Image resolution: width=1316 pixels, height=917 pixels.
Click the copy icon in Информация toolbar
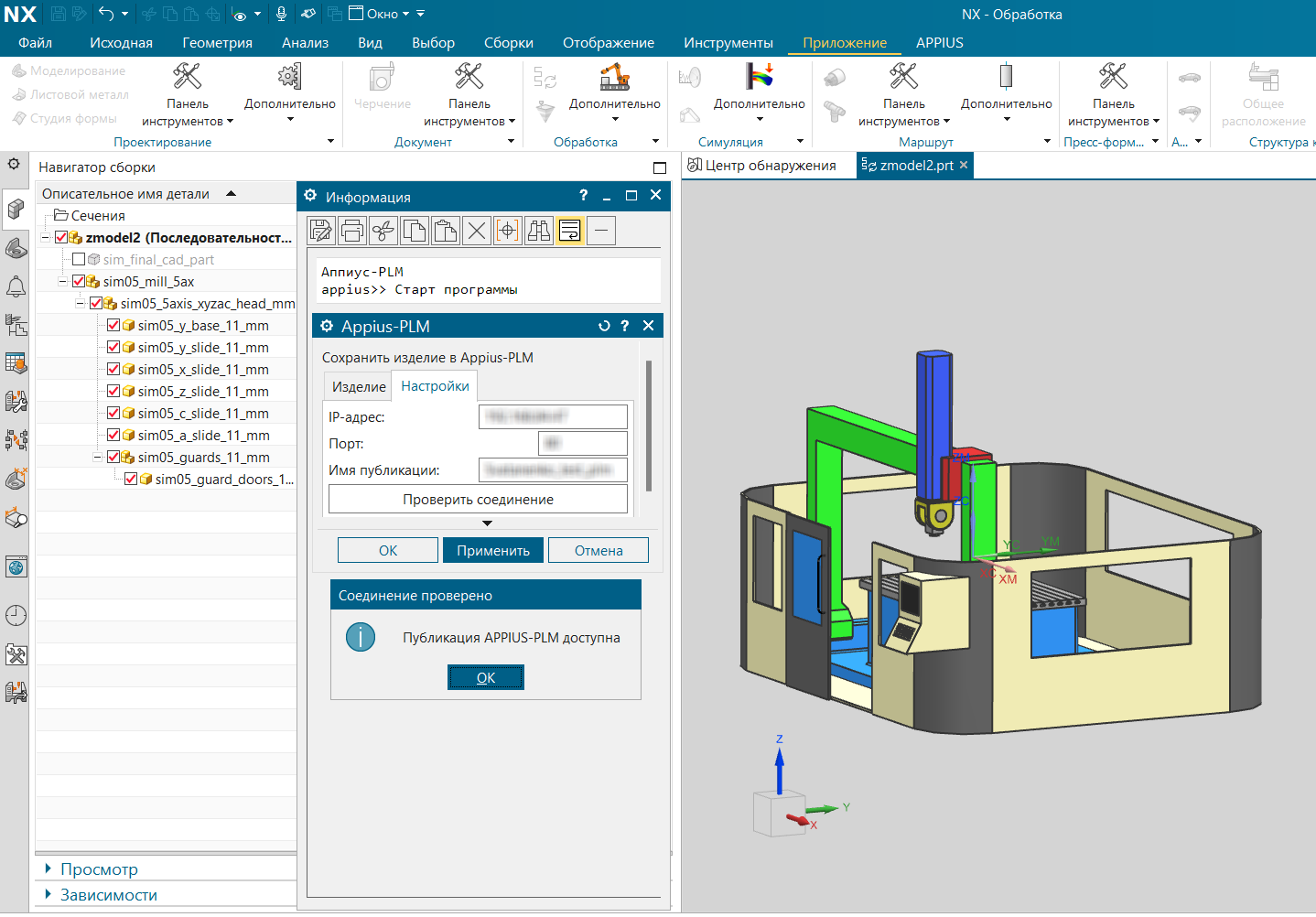coord(415,231)
